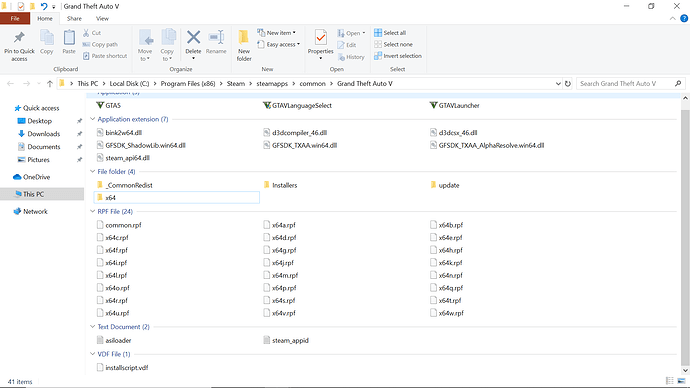Select the x64 folder
690x388 pixels.
pos(177,198)
